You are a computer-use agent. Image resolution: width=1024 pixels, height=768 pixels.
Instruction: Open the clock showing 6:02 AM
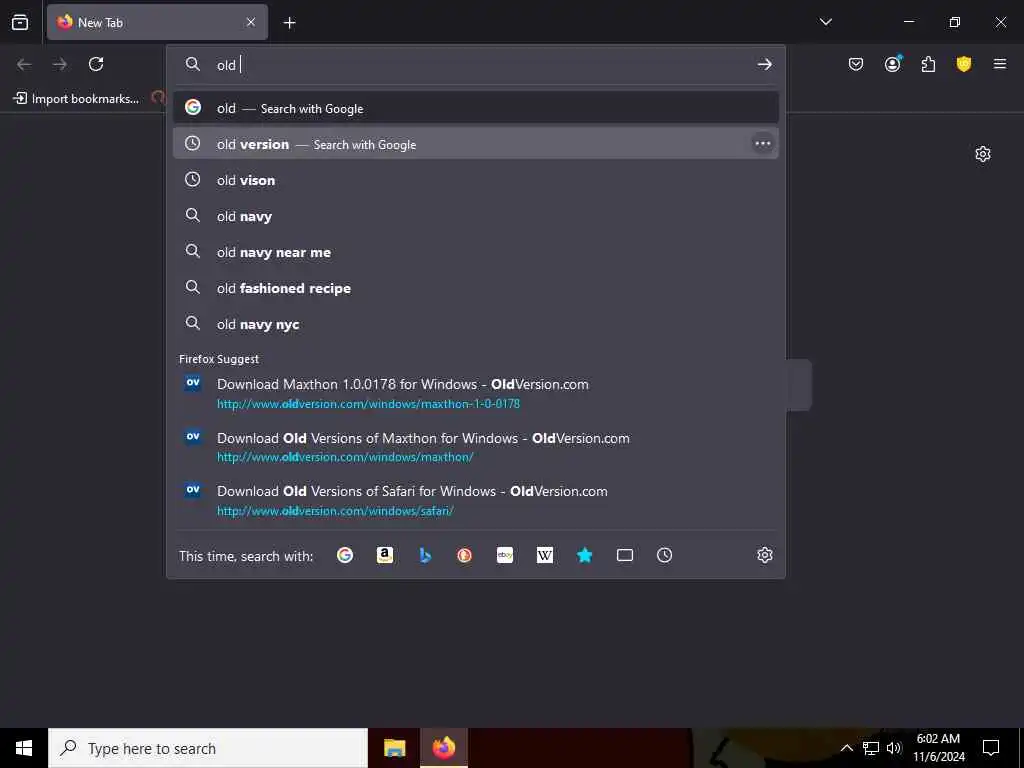[938, 748]
